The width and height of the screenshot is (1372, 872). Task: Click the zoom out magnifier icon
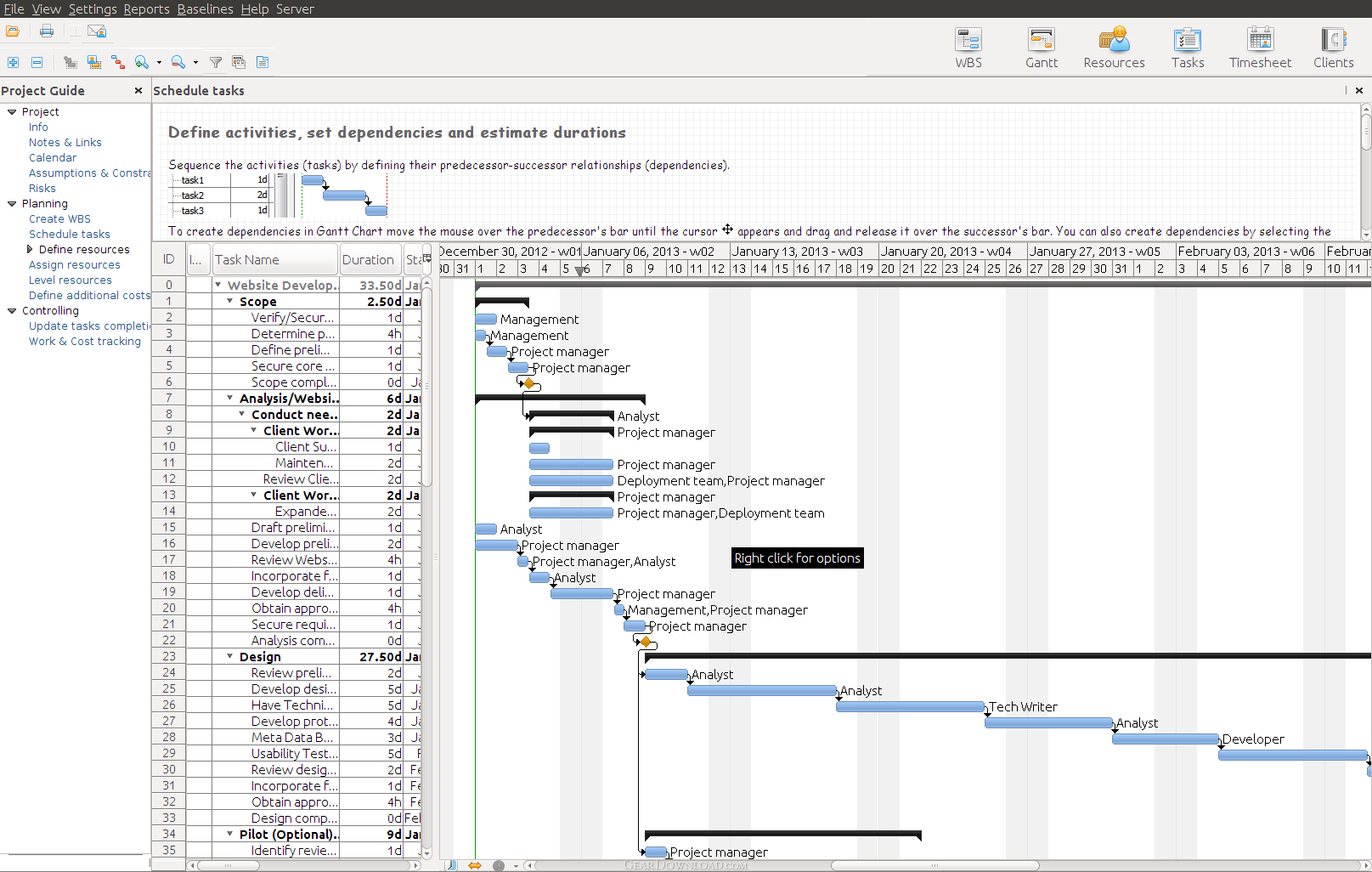click(178, 62)
